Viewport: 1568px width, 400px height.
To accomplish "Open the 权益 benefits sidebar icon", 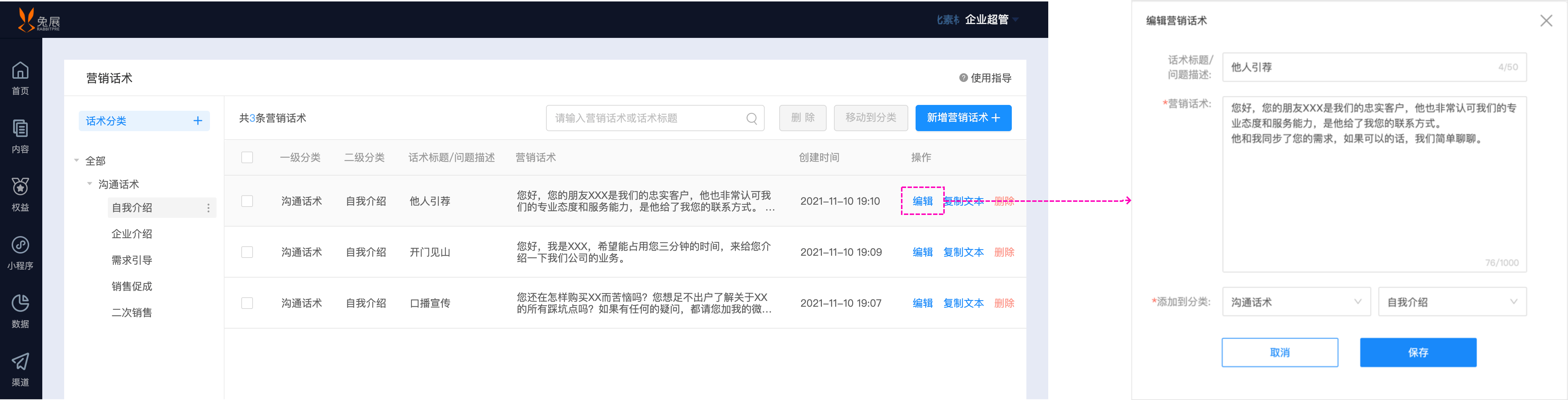I will [20, 195].
